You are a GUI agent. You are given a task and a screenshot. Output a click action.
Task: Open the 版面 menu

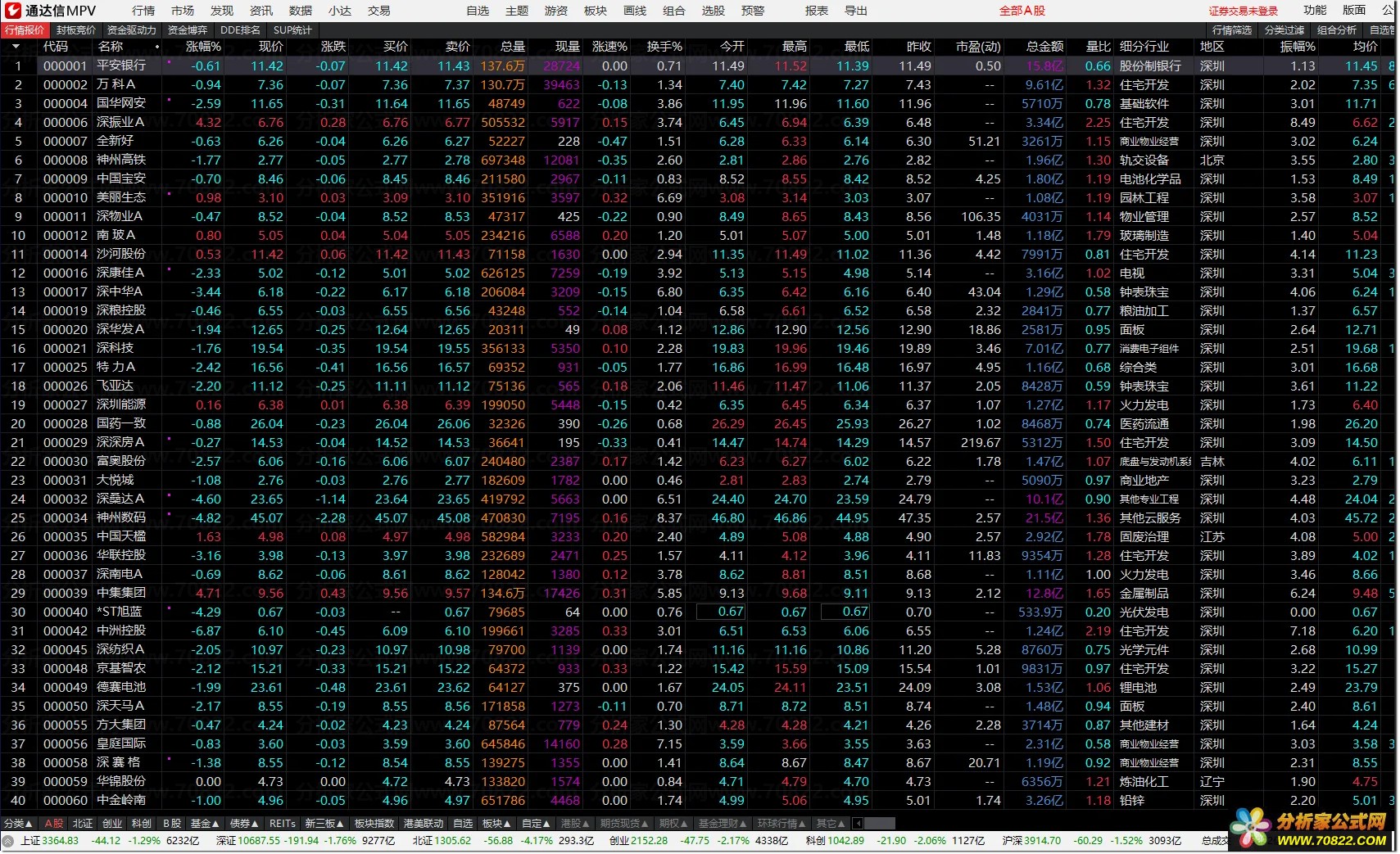click(1354, 10)
